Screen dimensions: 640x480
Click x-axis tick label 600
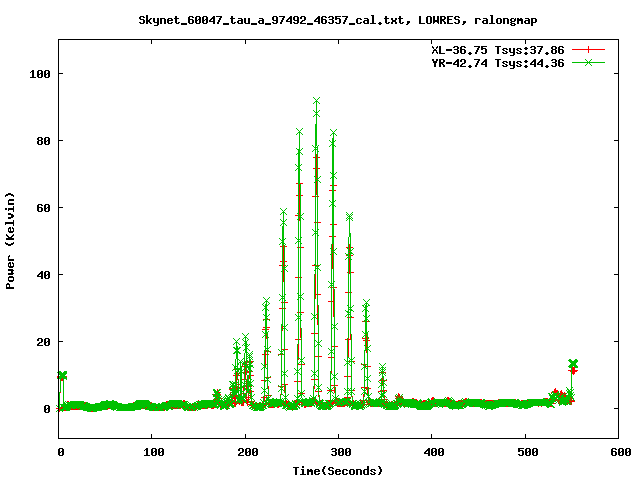[621, 452]
